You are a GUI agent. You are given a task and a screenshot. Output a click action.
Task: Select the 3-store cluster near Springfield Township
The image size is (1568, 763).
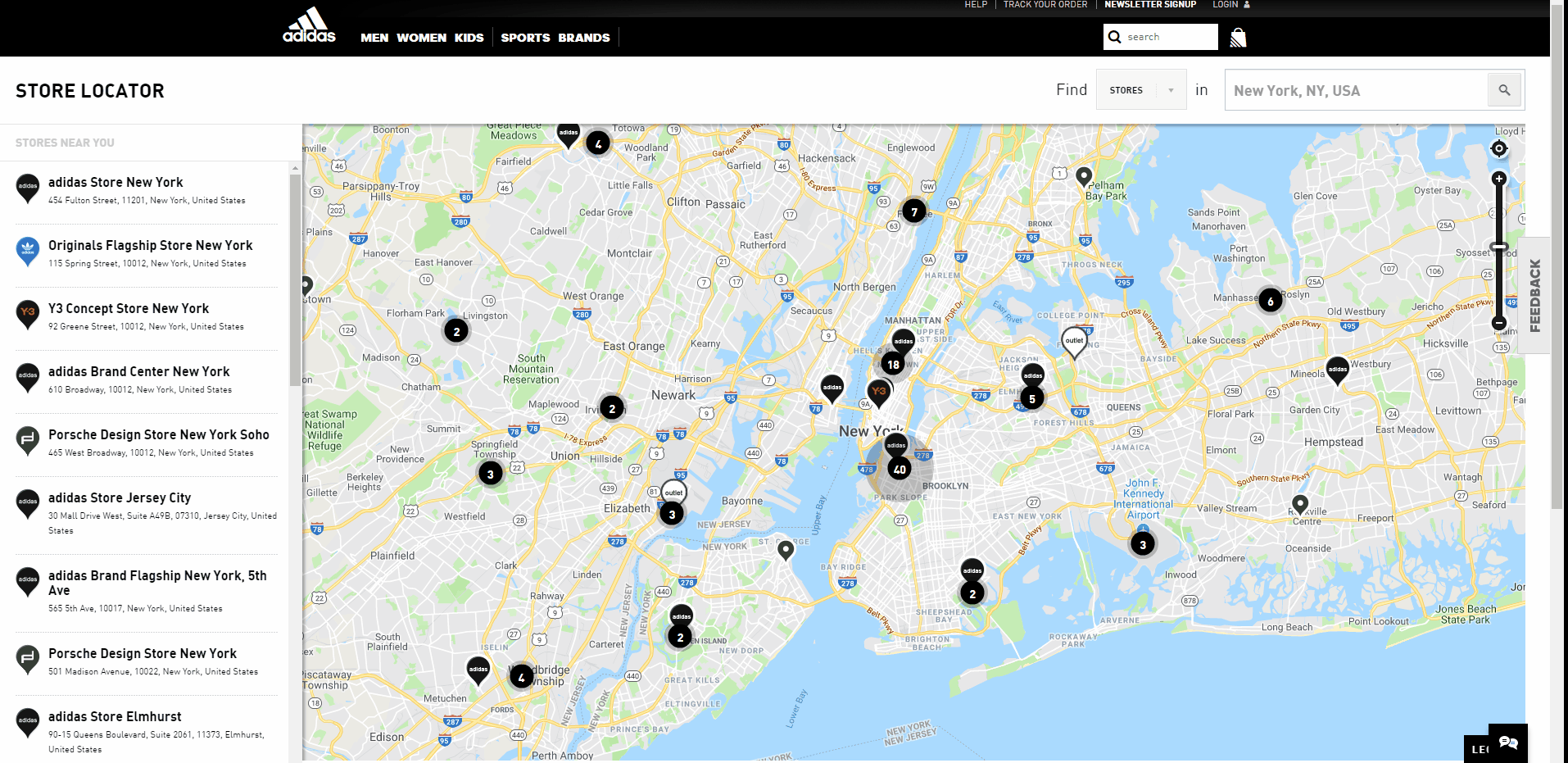point(490,474)
